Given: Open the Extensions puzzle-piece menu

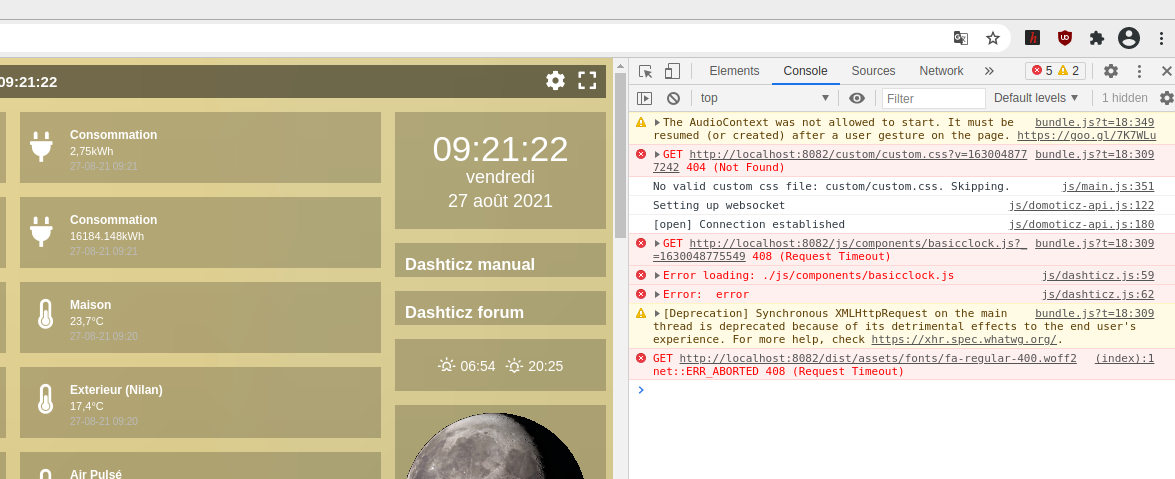Looking at the screenshot, I should coord(1097,37).
